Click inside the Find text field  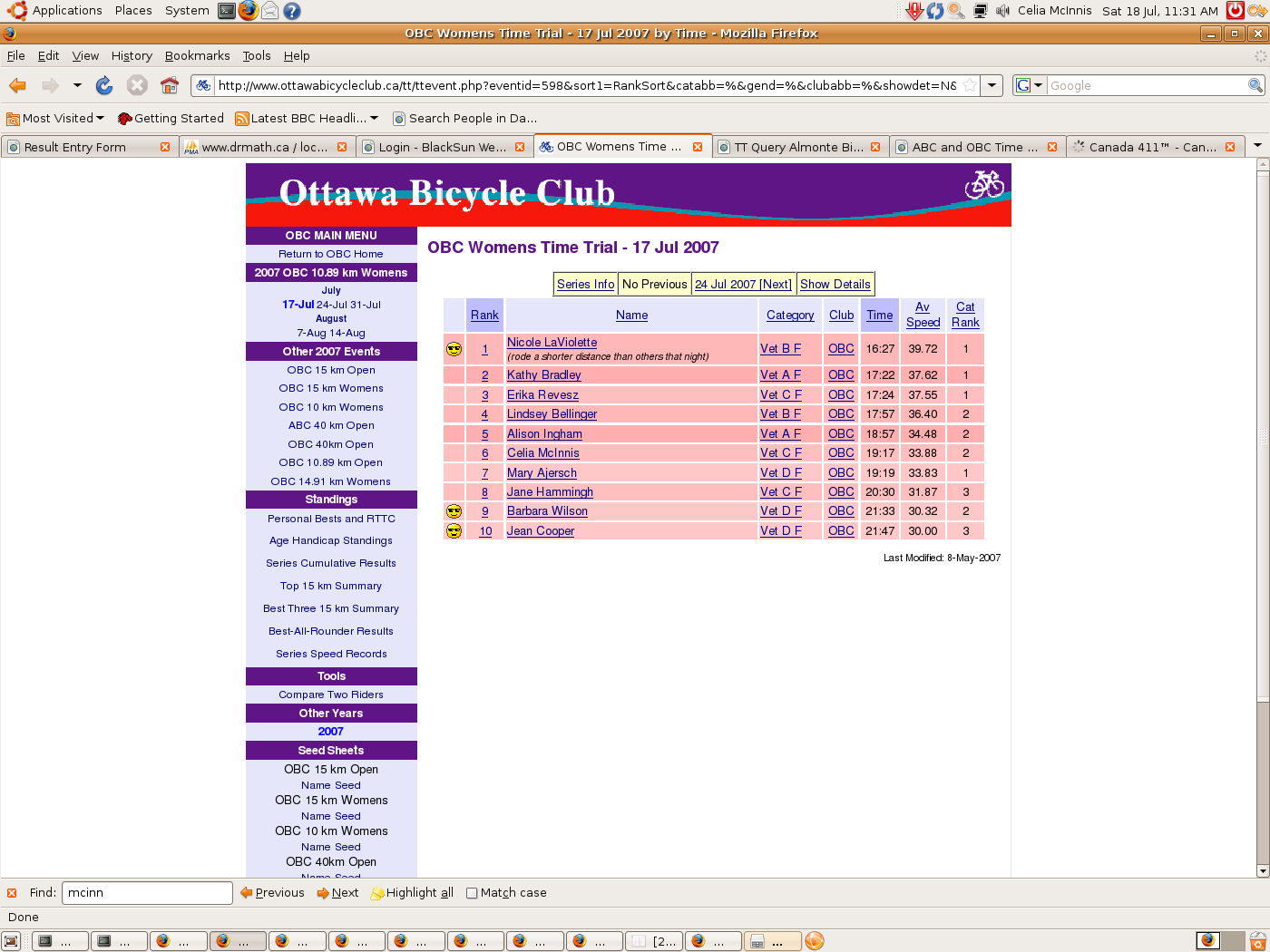(x=147, y=893)
